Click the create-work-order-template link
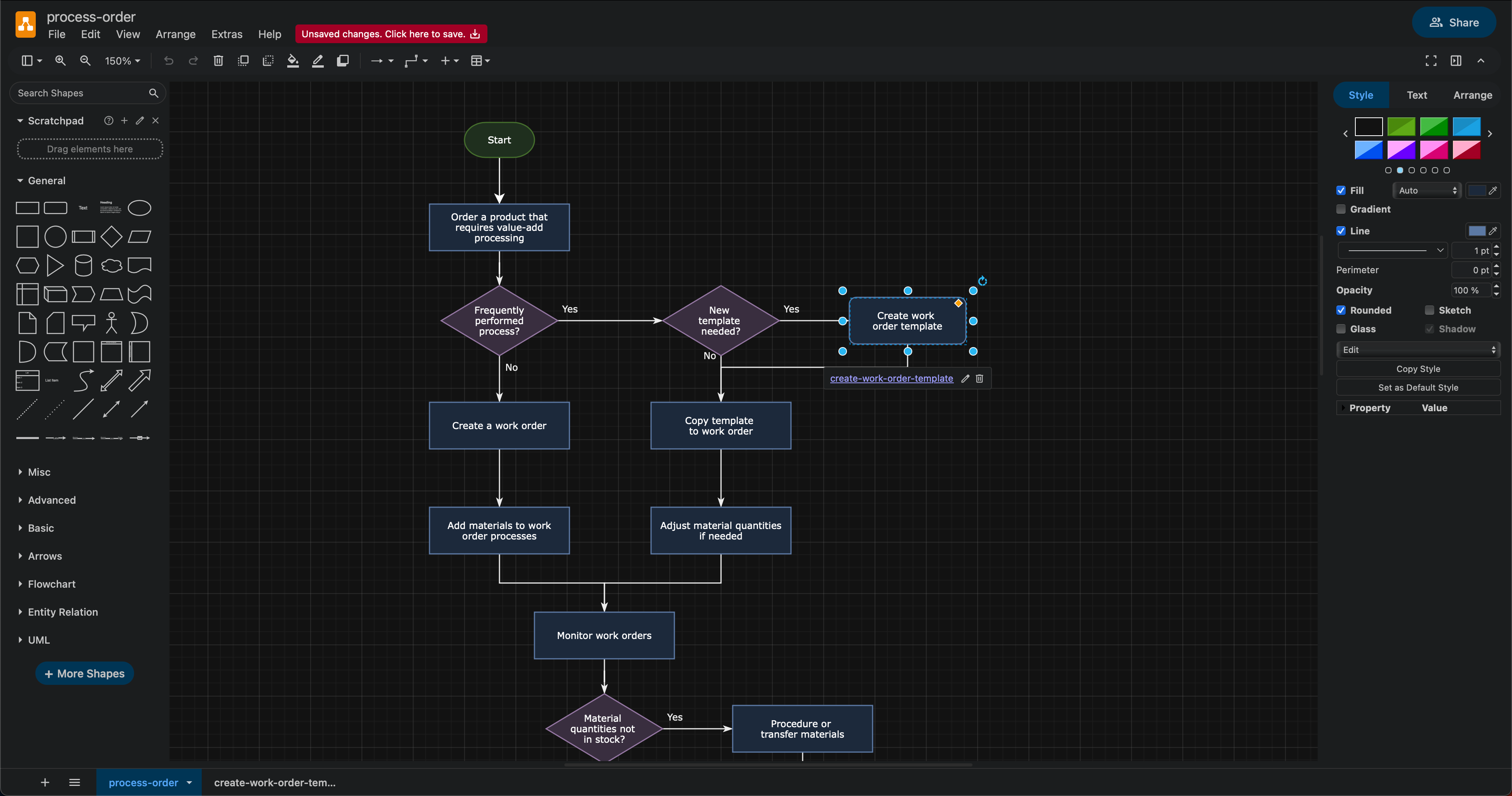 tap(891, 379)
